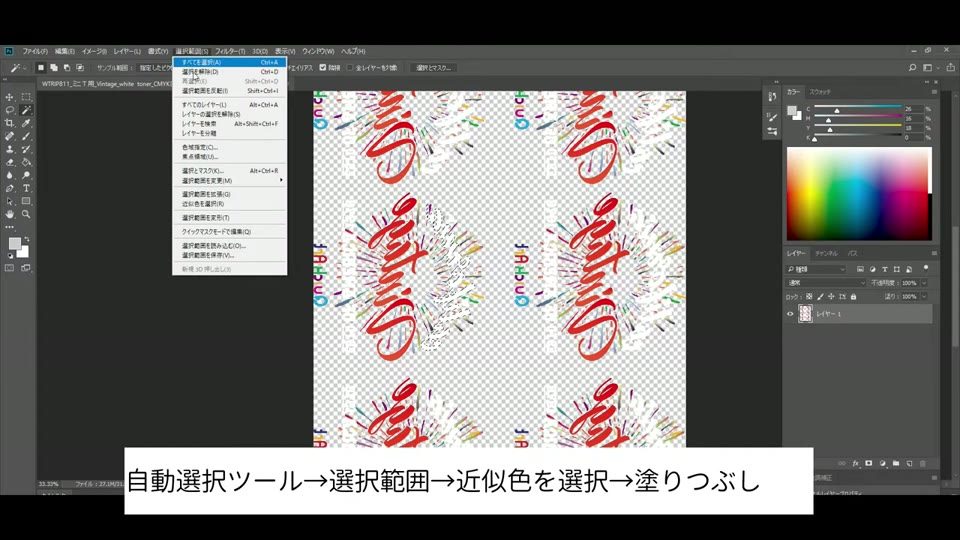Viewport: 960px width, 540px height.
Task: Choose 選択を解除(D) in the menu
Action: 230,72
